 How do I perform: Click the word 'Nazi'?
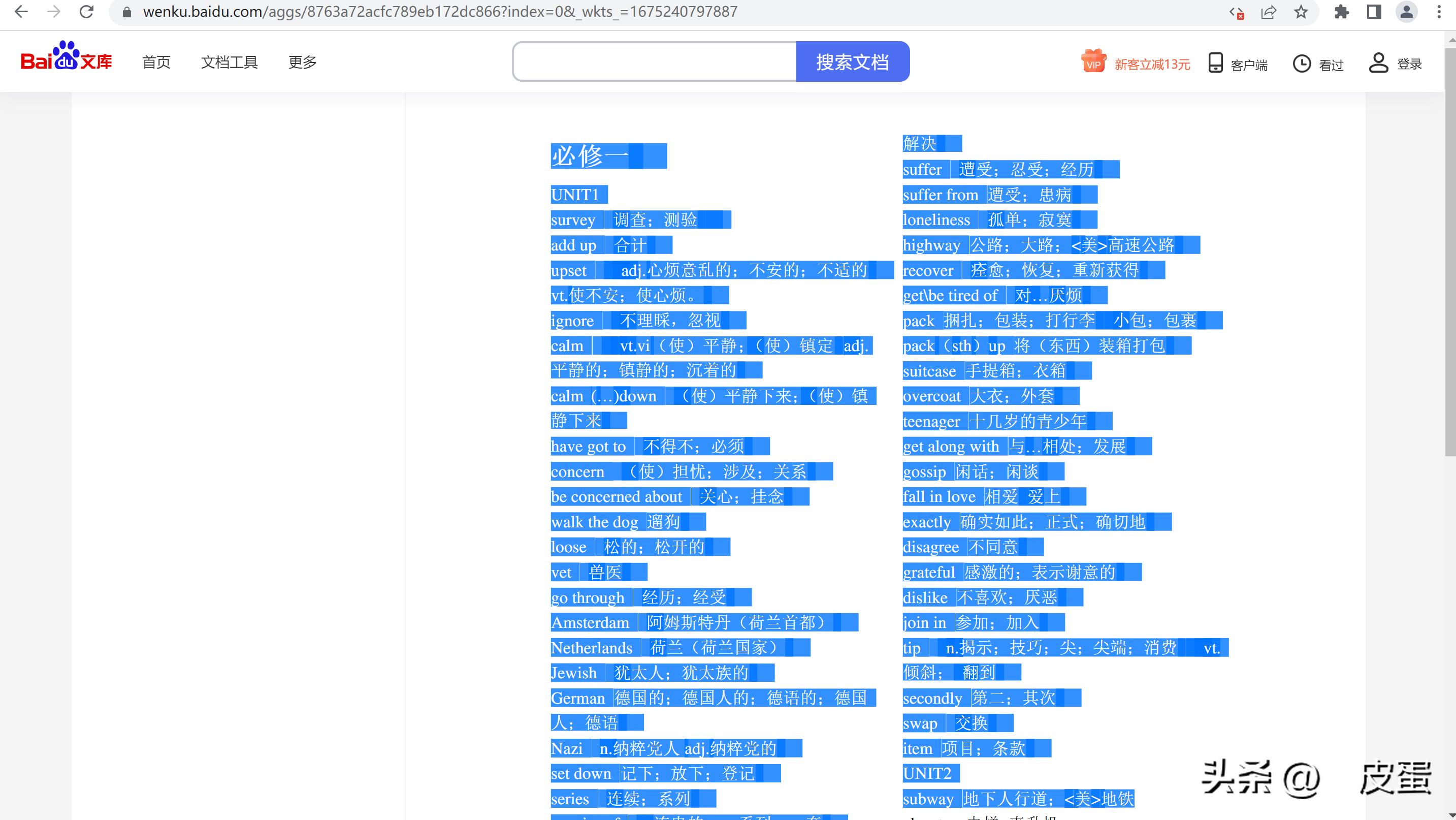(x=566, y=748)
